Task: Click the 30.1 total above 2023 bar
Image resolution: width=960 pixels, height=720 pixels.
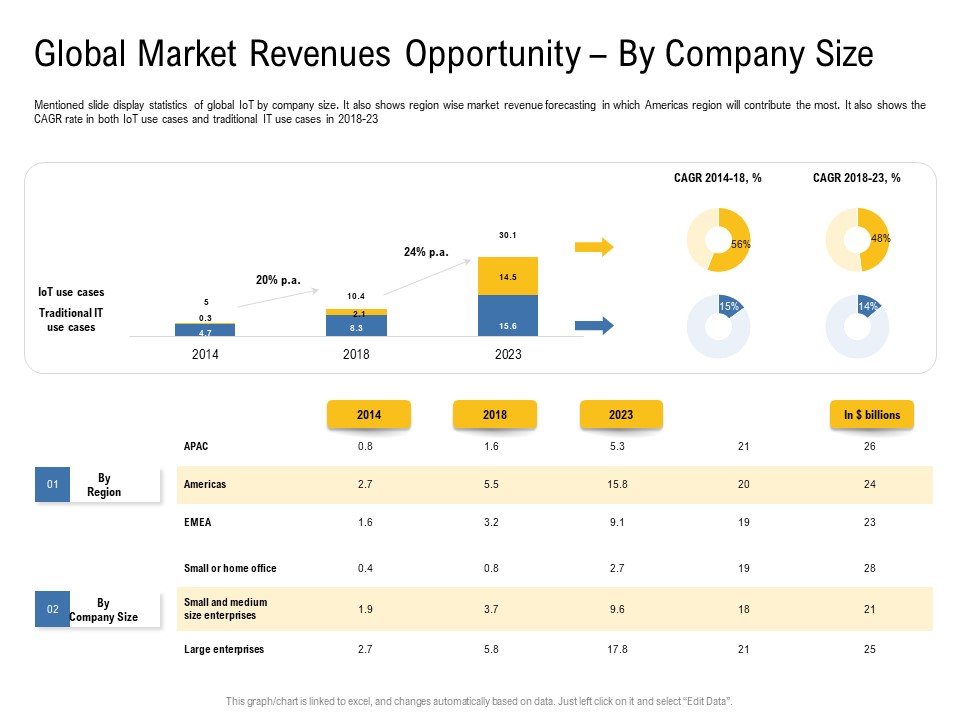Action: click(508, 235)
